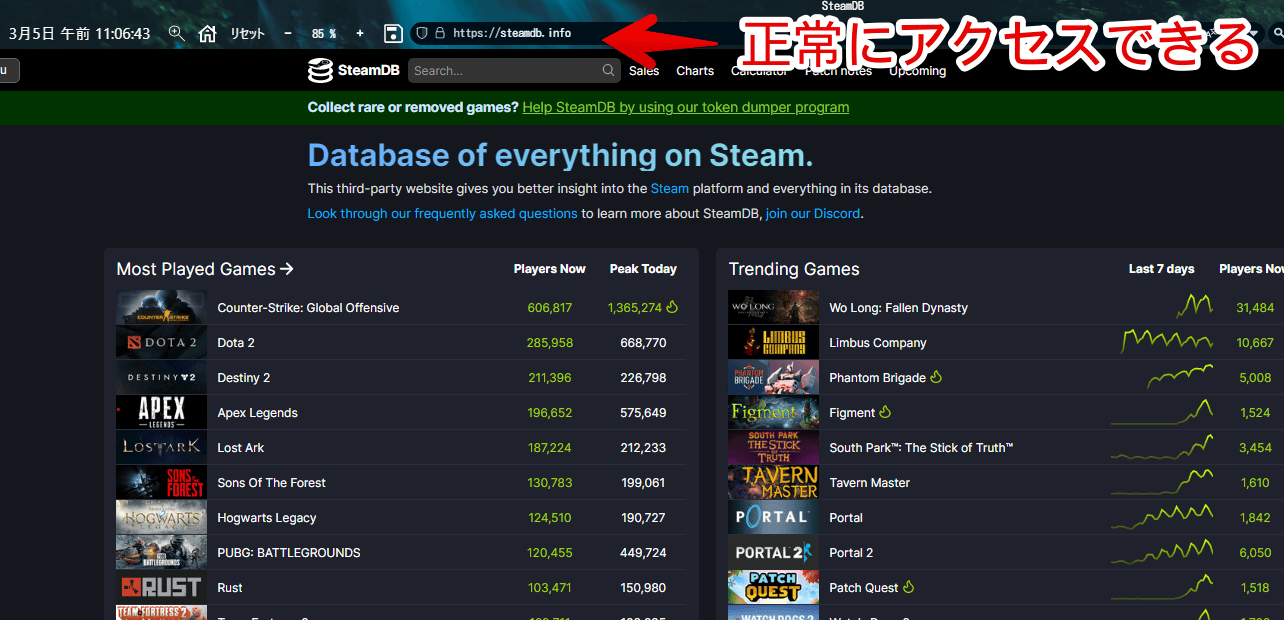Click the zoom magnifier icon in toolbar
The width and height of the screenshot is (1284, 620).
(177, 33)
